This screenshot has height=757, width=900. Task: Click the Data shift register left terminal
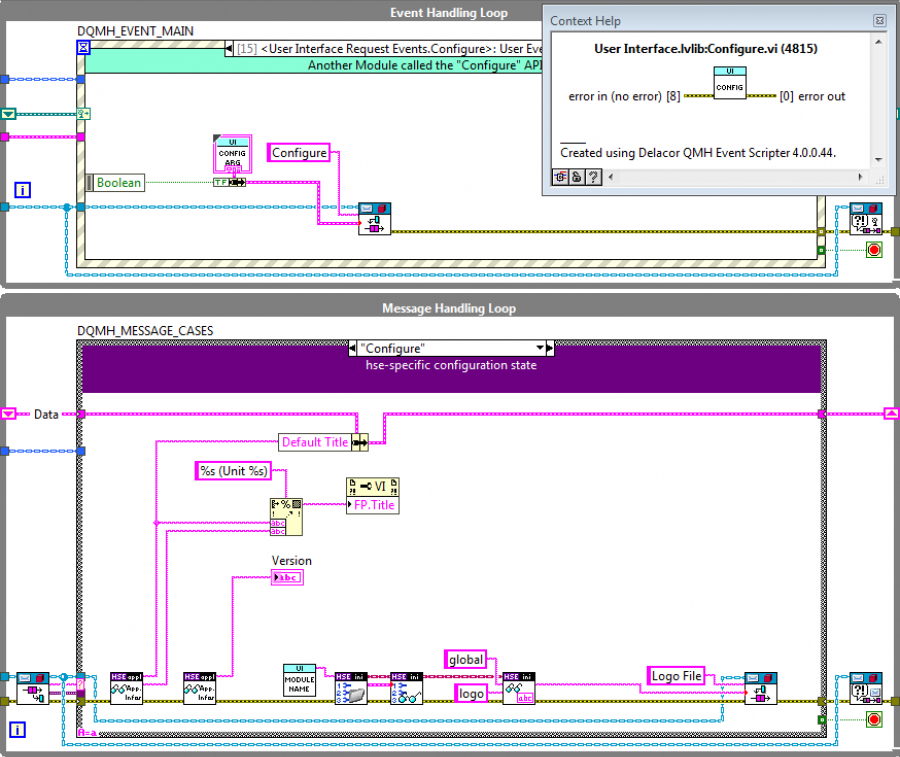[x=8, y=413]
